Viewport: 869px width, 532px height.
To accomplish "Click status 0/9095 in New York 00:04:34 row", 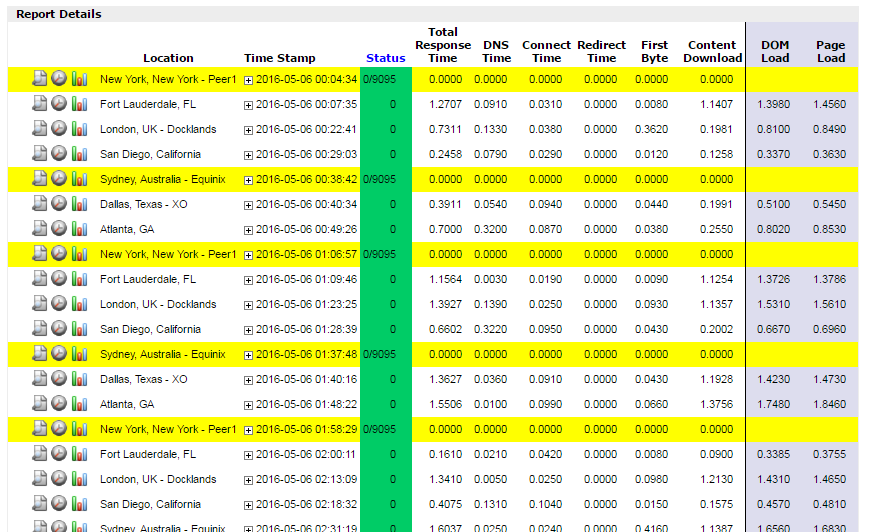I will (x=380, y=79).
